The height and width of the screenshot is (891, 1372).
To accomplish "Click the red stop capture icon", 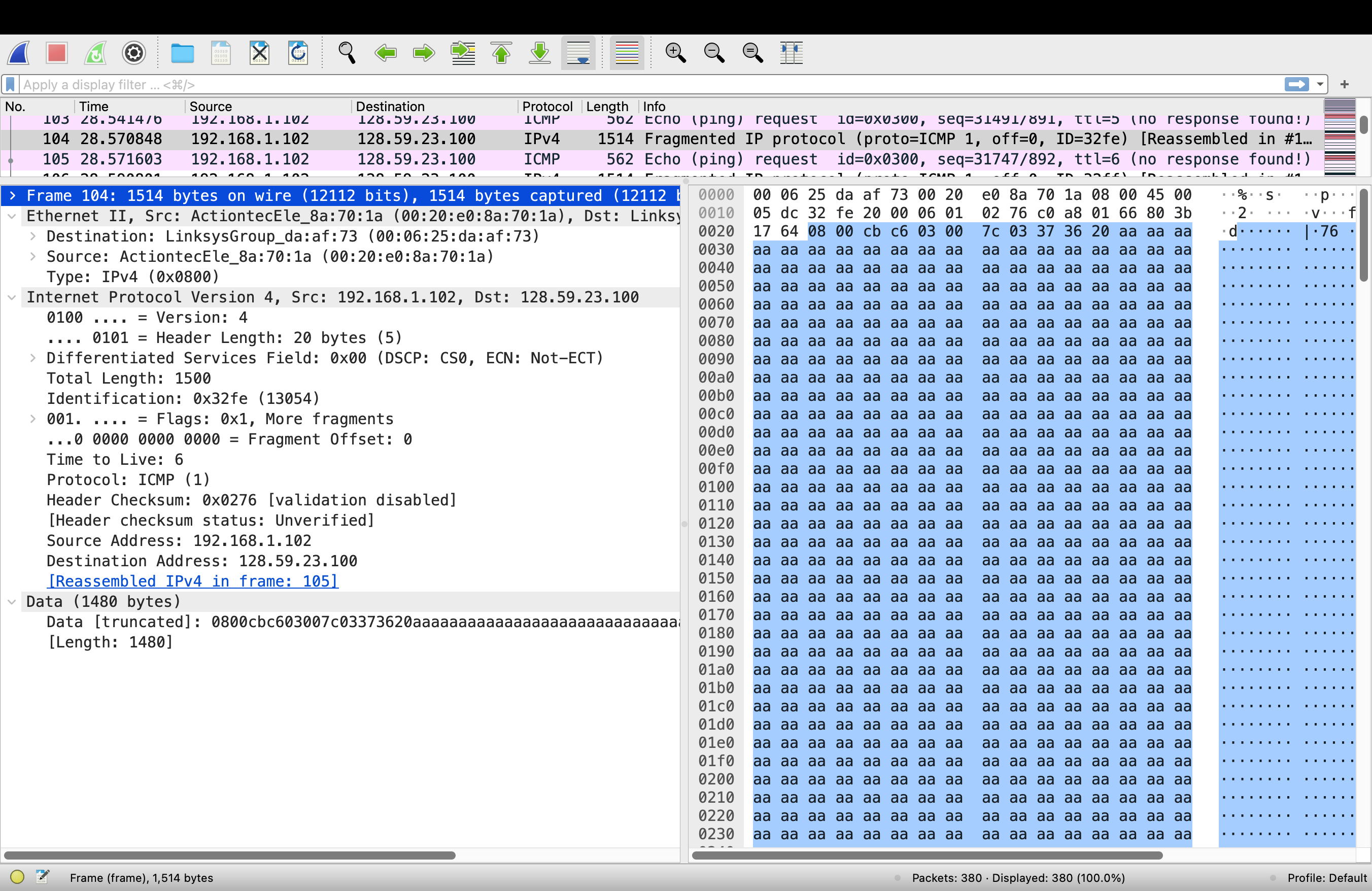I will click(x=56, y=53).
